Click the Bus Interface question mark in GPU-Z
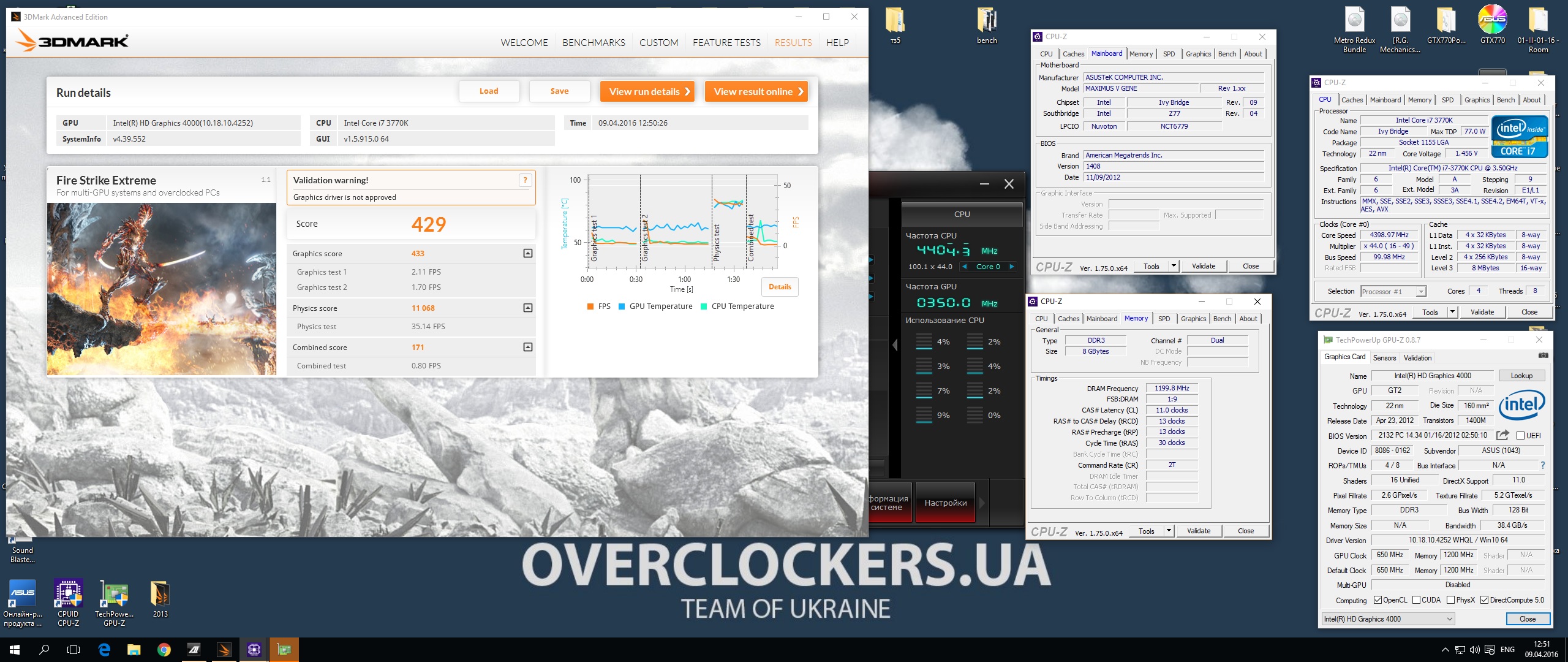 [1542, 465]
